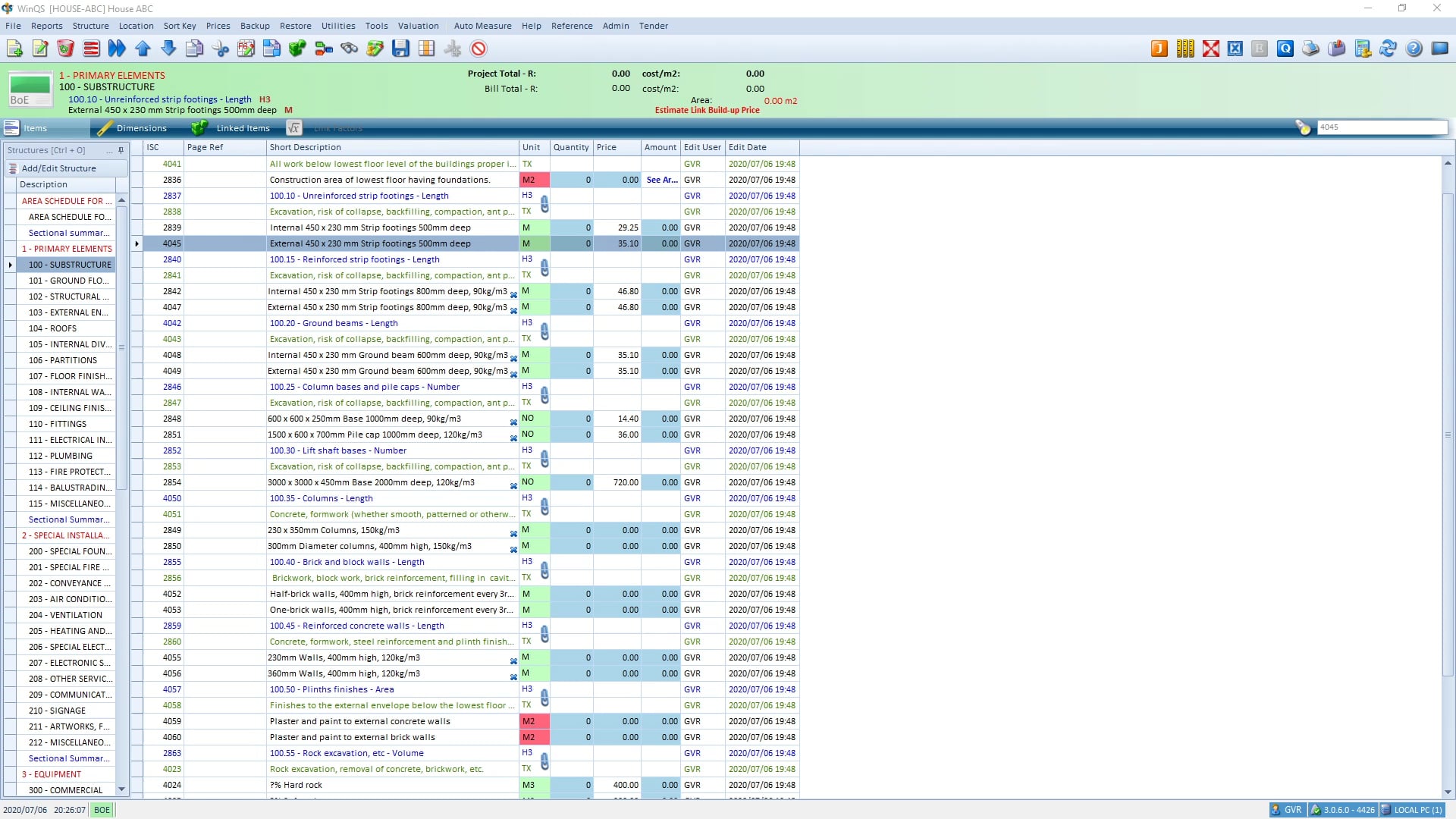
Task: Select 104 - ROOFS in the structure list
Action: [54, 328]
